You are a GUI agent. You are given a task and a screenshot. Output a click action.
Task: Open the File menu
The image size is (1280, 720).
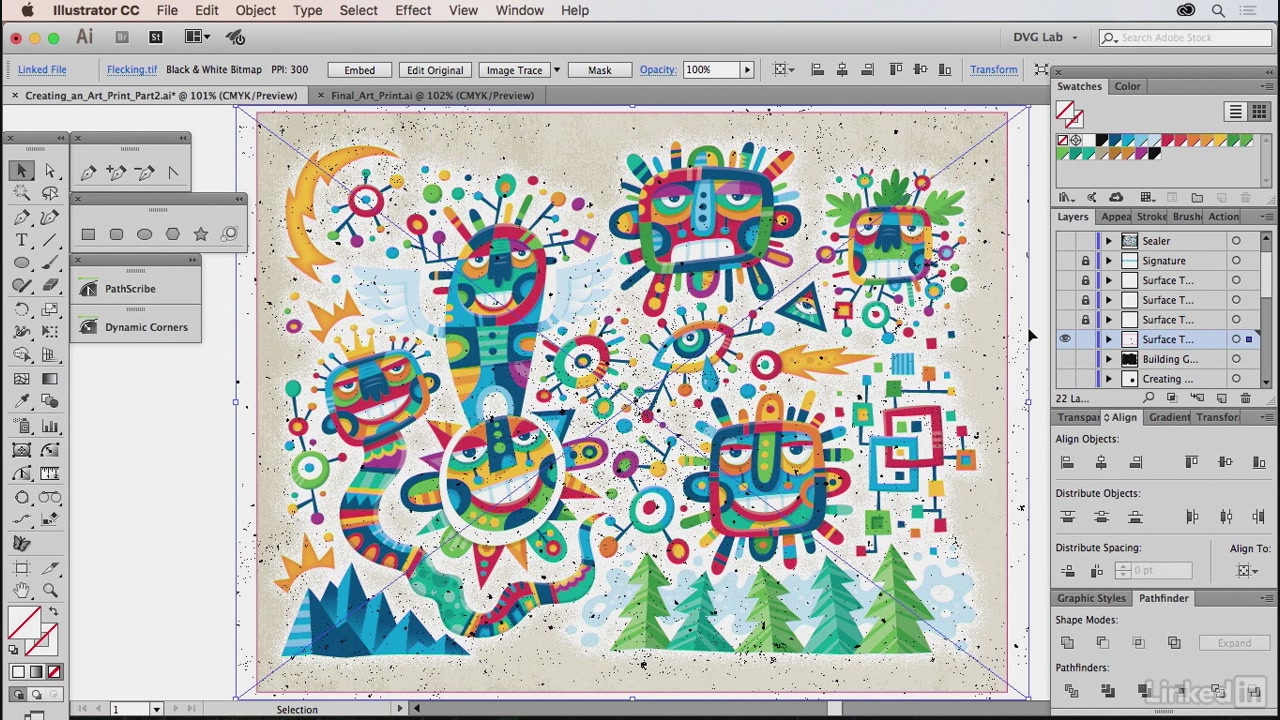167,10
